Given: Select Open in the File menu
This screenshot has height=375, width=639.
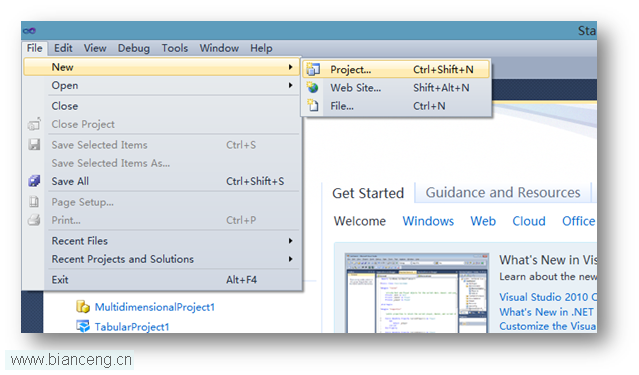Looking at the screenshot, I should [162, 85].
